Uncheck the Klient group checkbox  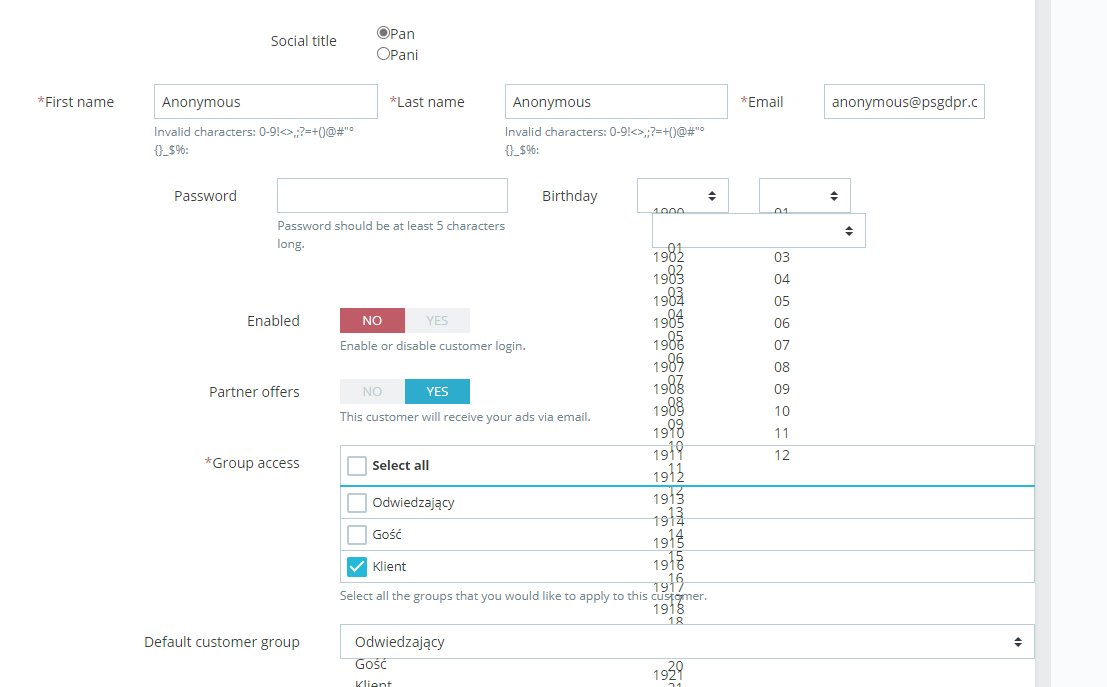(x=357, y=567)
